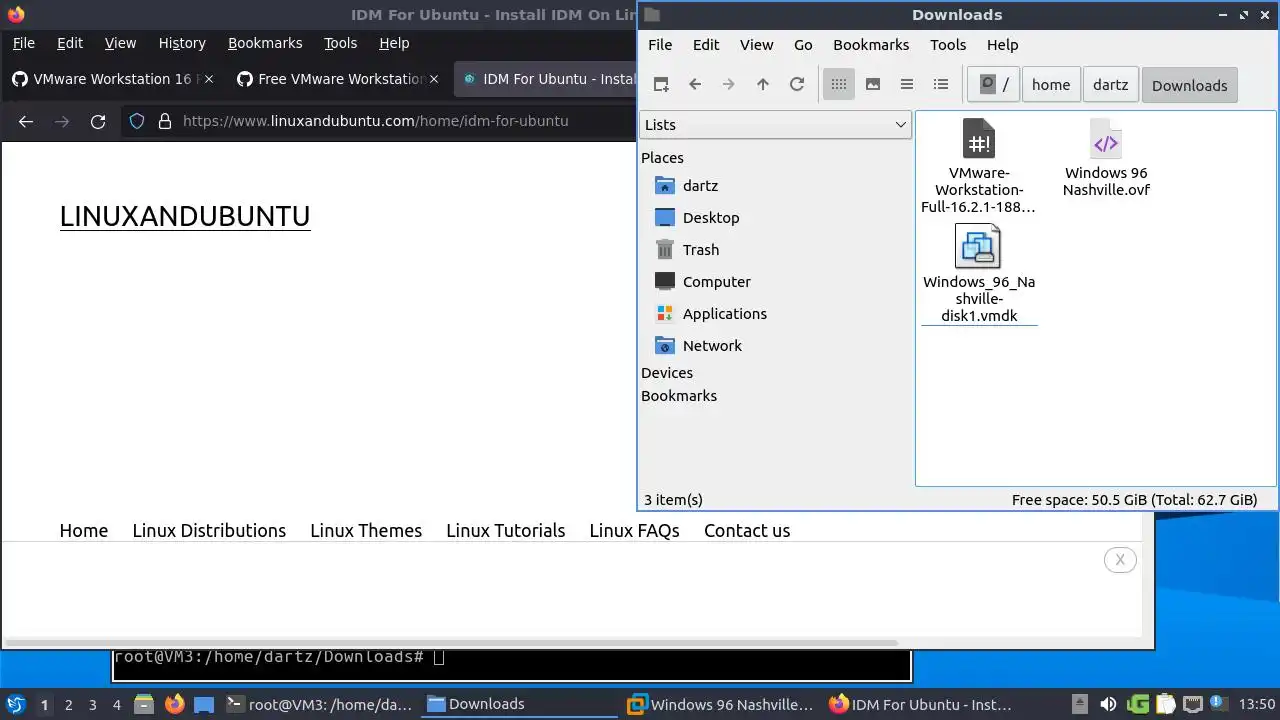1280x720 pixels.
Task: Open View menu in the file manager
Action: [x=756, y=45]
